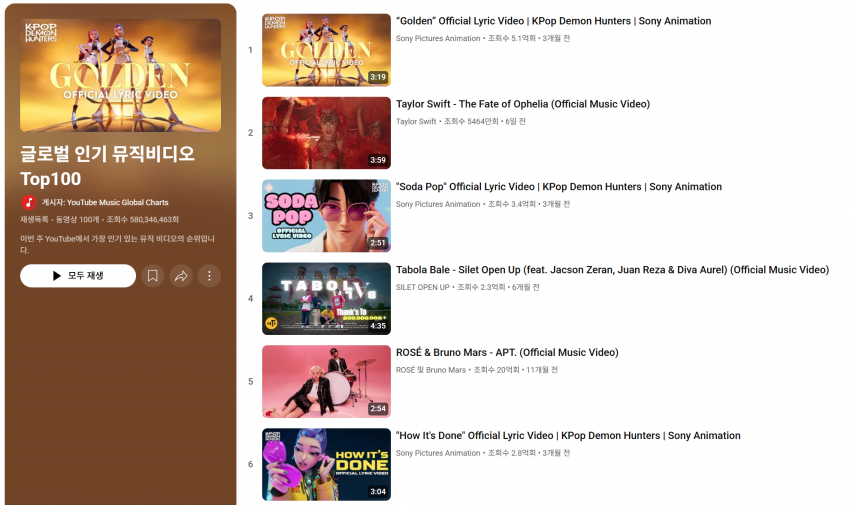Click the 조회수 5464만회 view count text
The width and height of the screenshot is (850, 505).
pos(471,121)
